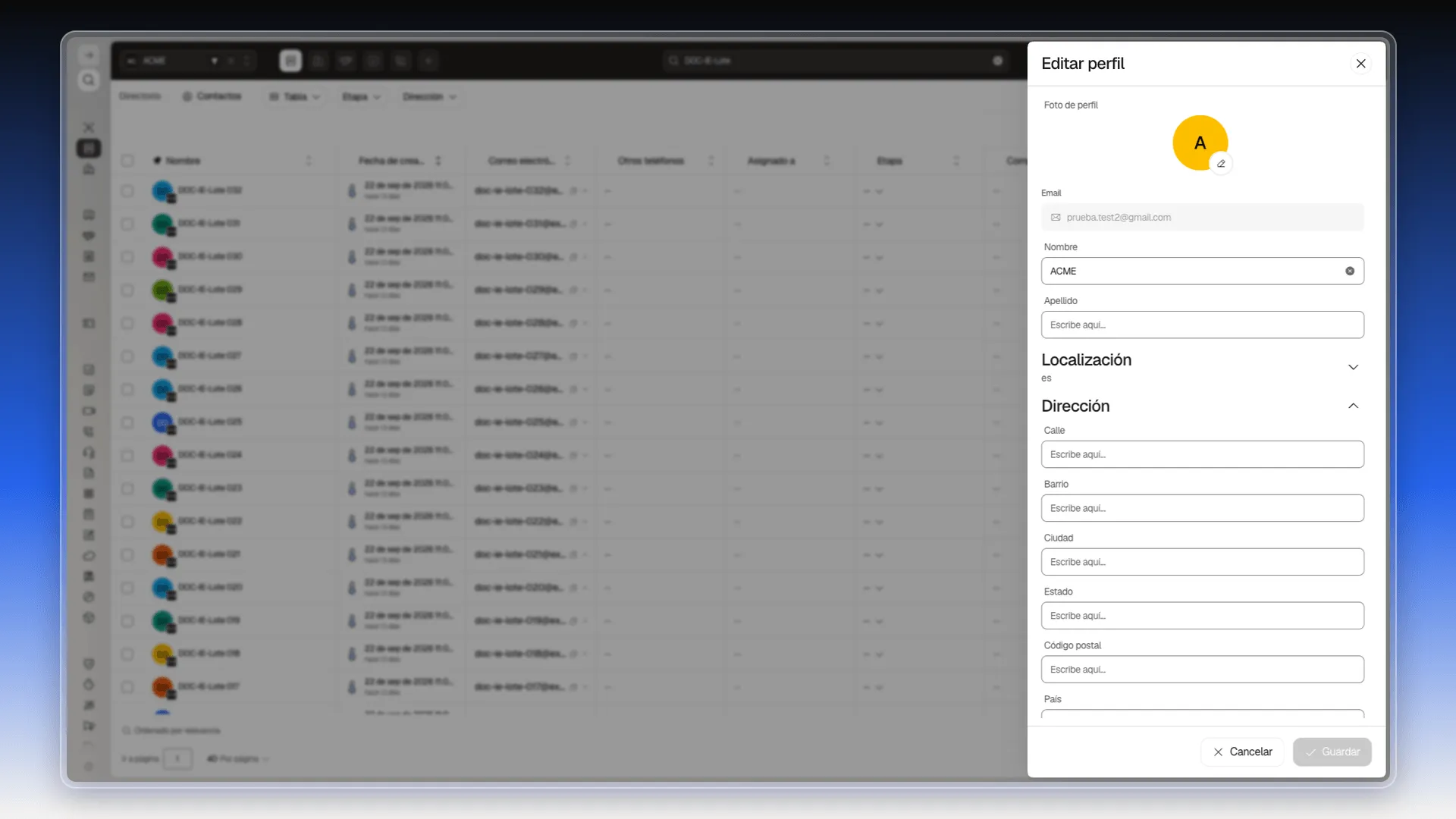Screen dimensions: 1456x819
Task: Focus the Barrio input field
Action: [x=1202, y=508]
